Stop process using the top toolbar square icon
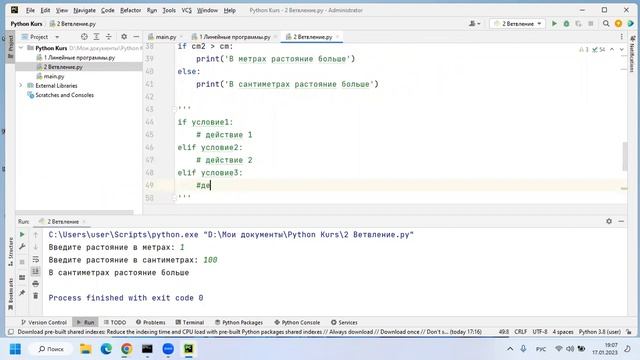Image resolution: width=640 pixels, height=360 pixels. 591,24
